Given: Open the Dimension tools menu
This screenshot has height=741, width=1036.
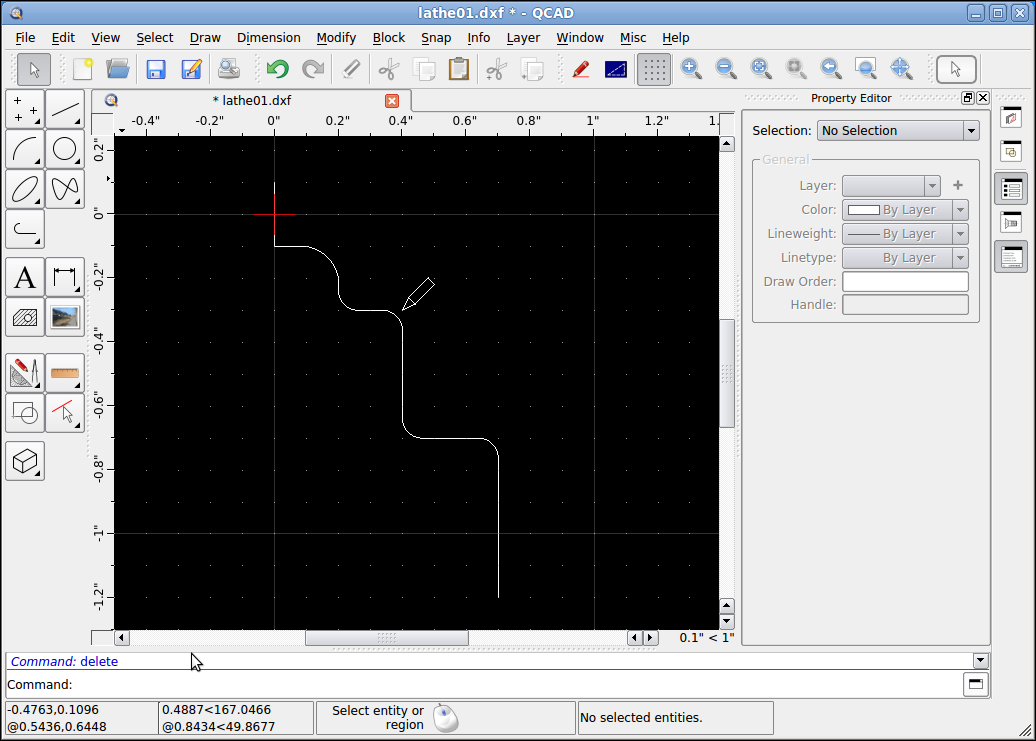Looking at the screenshot, I should (x=65, y=277).
